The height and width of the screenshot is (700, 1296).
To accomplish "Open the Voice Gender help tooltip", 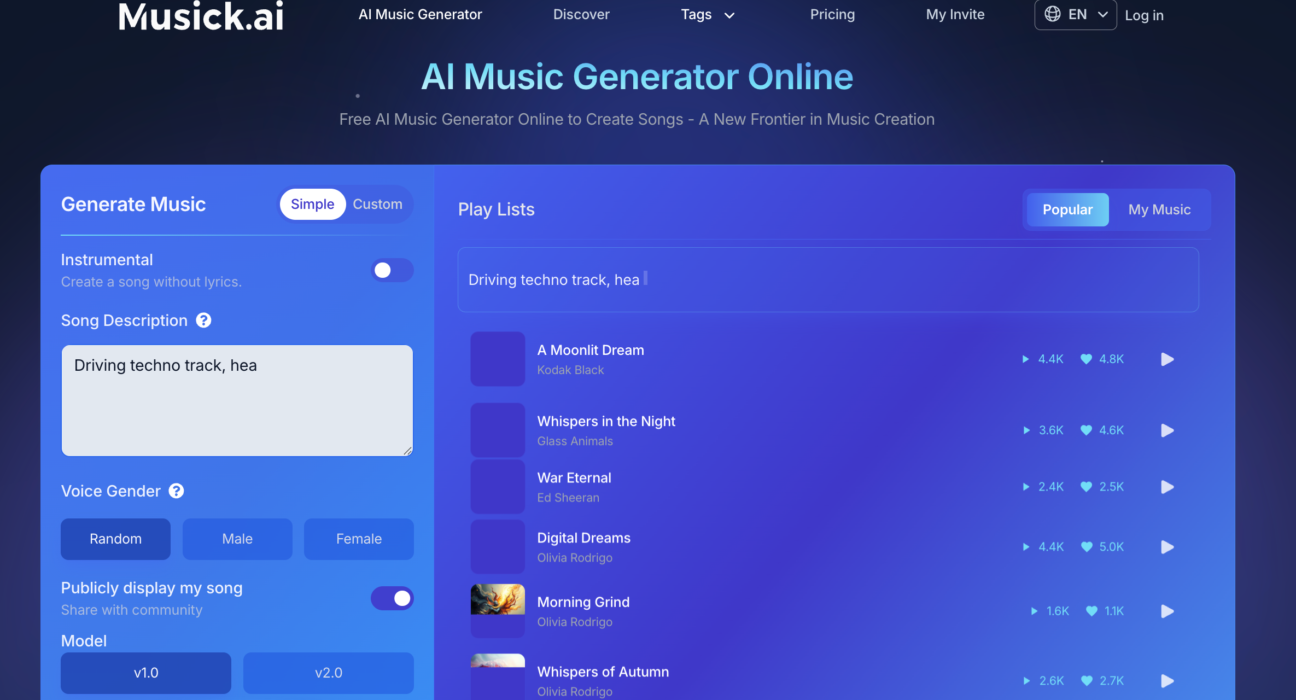I will (176, 490).
